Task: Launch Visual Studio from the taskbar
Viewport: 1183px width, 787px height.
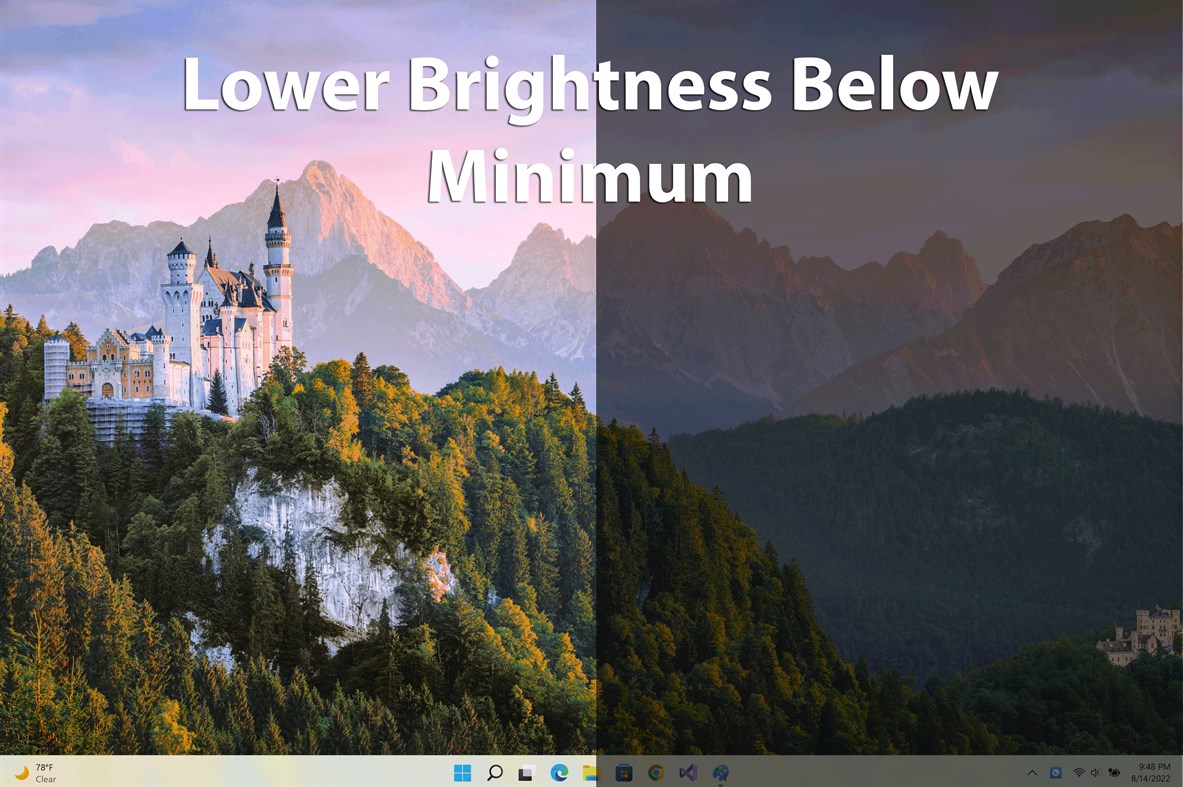Action: click(688, 772)
